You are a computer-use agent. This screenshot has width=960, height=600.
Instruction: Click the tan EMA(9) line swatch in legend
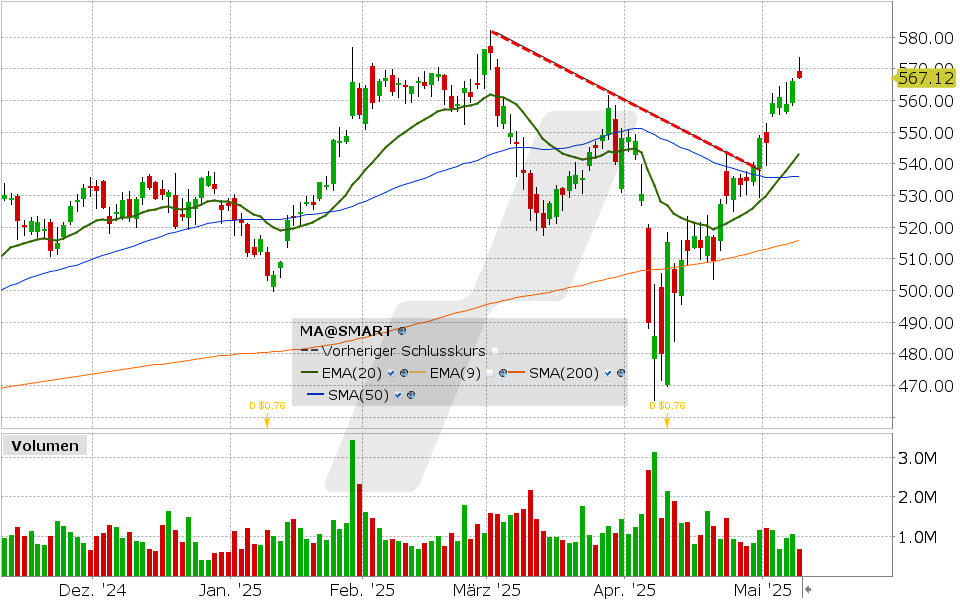pos(417,373)
